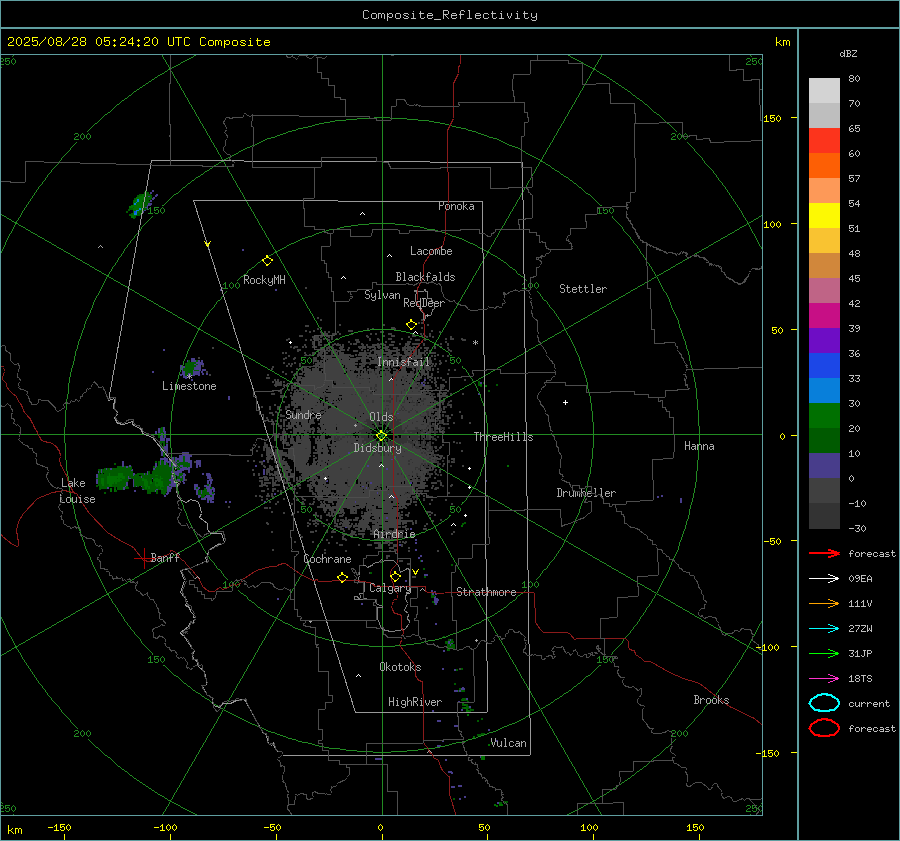Click the Blackfalds label
This screenshot has width=900, height=841.
[x=425, y=277]
